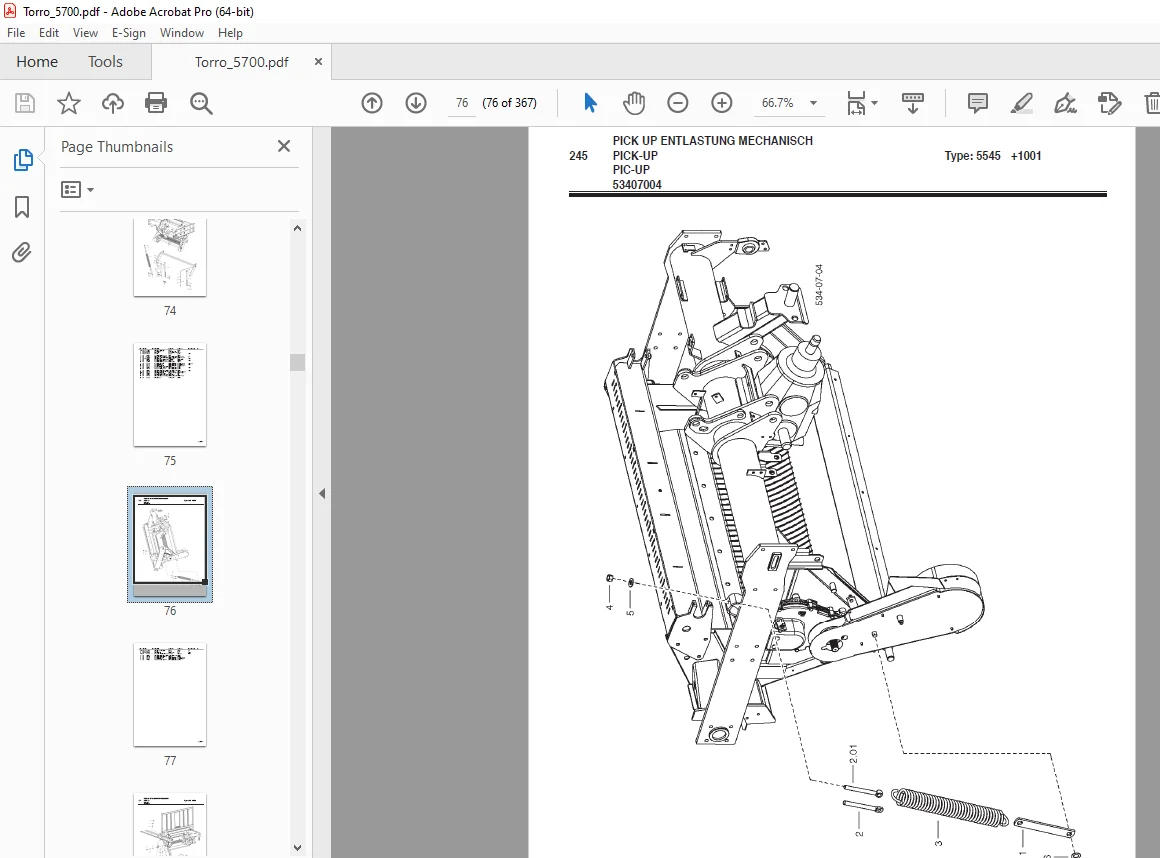Click thumbnail panel scroll up arrow

tap(297, 229)
